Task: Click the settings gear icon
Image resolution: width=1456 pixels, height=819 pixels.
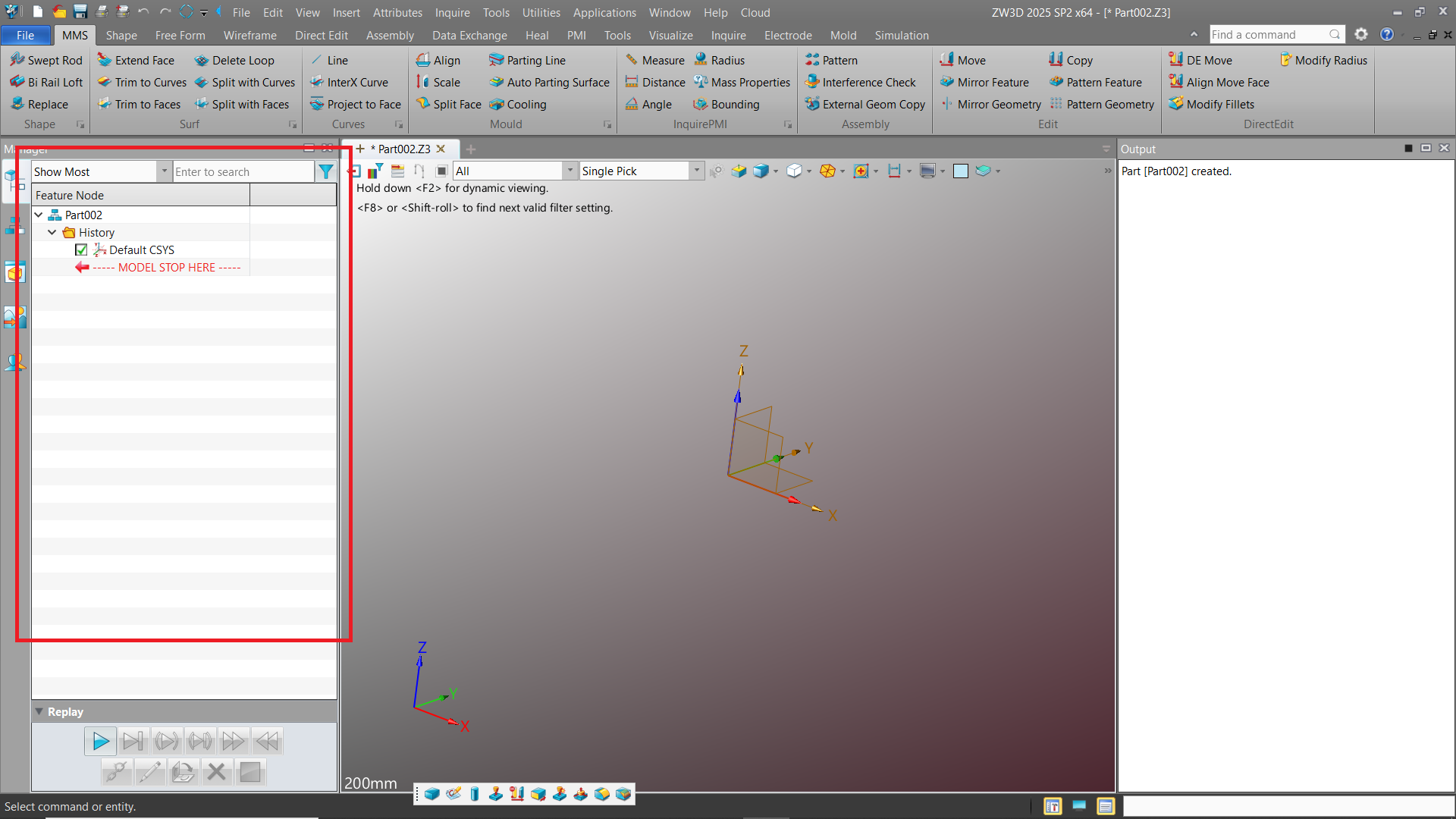Action: click(1361, 34)
